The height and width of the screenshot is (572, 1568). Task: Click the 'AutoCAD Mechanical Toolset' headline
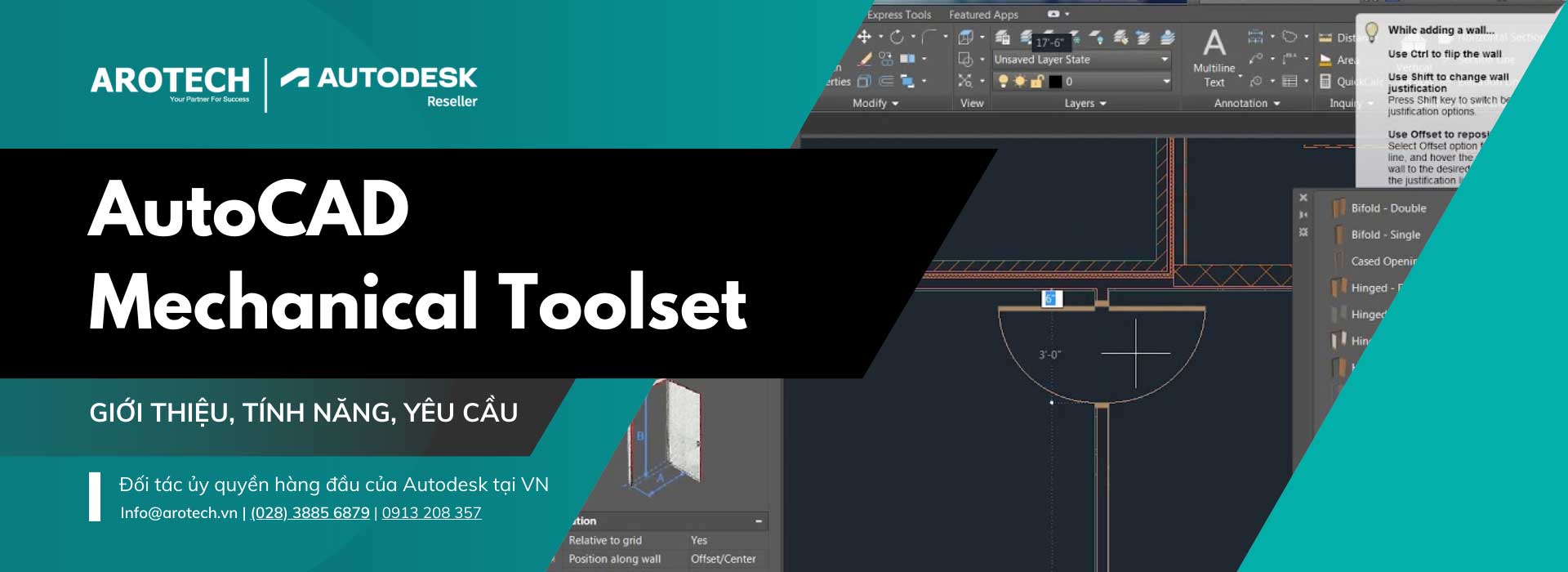coord(416,256)
